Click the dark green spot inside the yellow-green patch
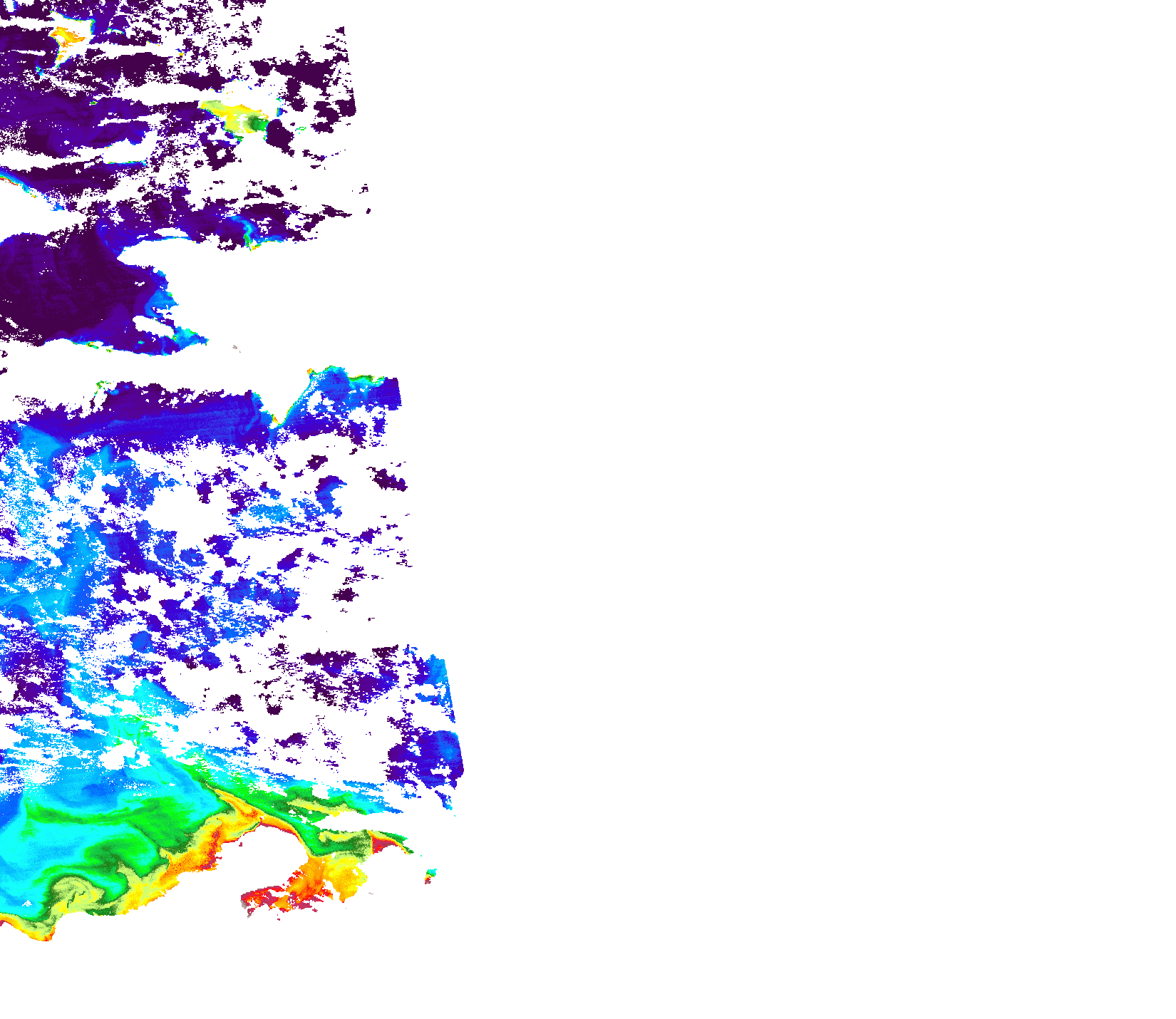 click(254, 125)
